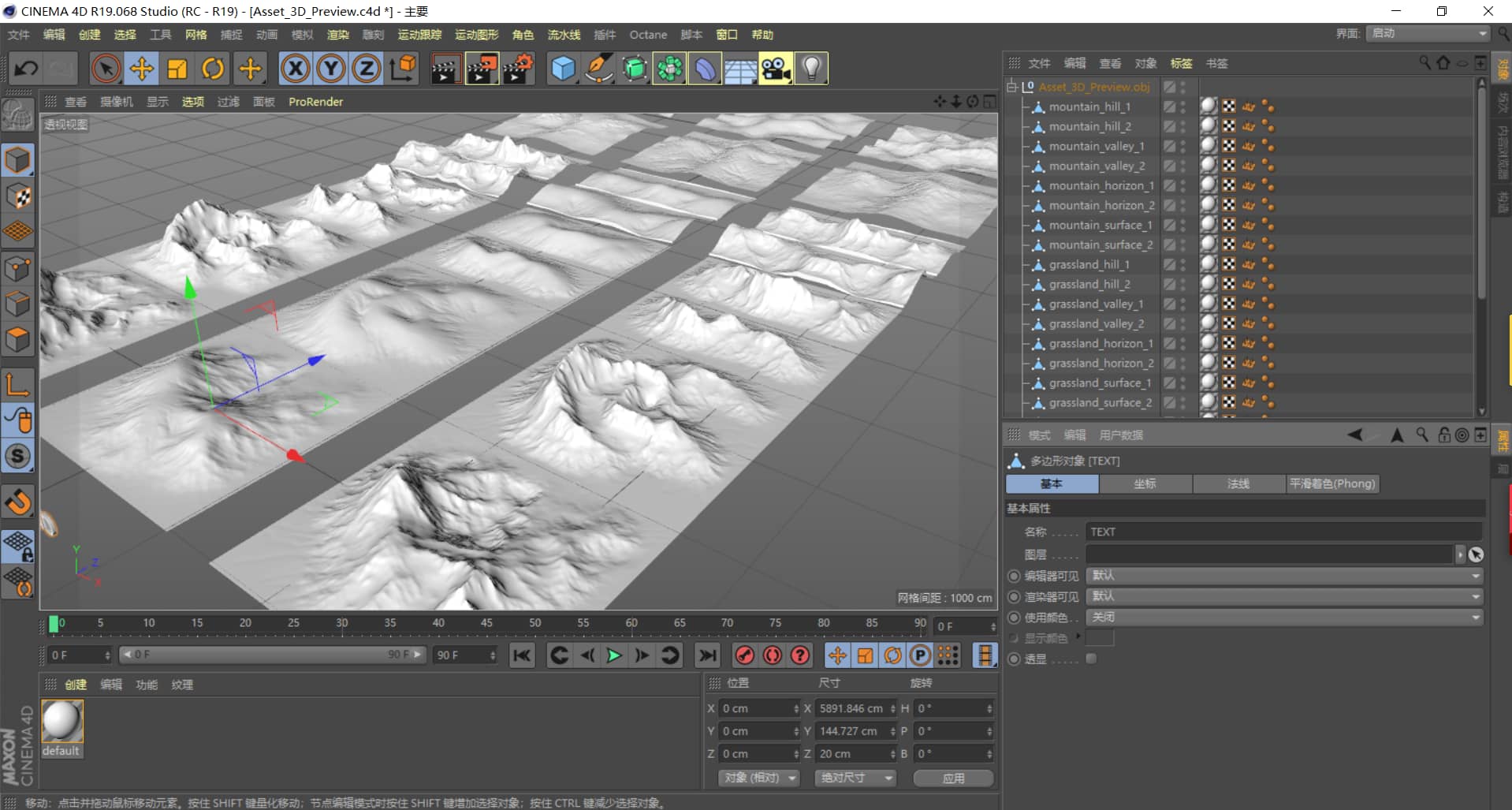Switch to 平滑着色(Phong) tab

1332,483
